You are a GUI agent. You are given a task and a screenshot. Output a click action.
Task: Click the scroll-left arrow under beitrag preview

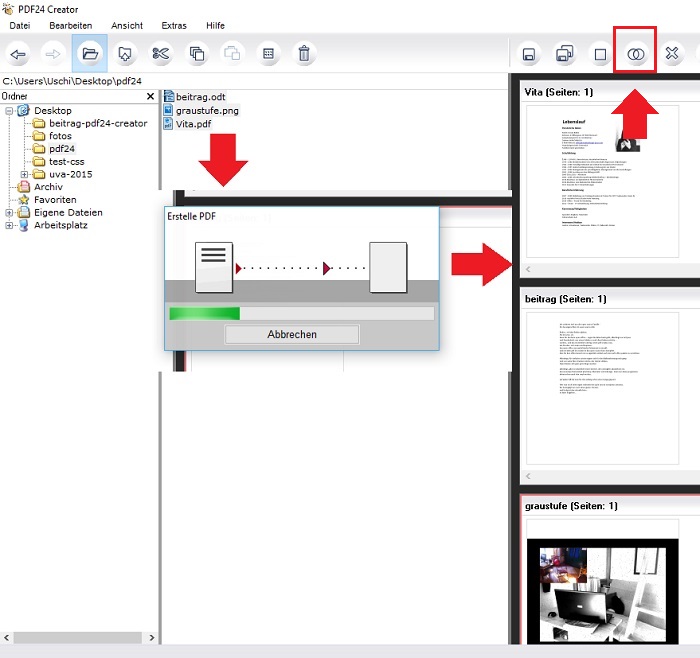click(528, 476)
